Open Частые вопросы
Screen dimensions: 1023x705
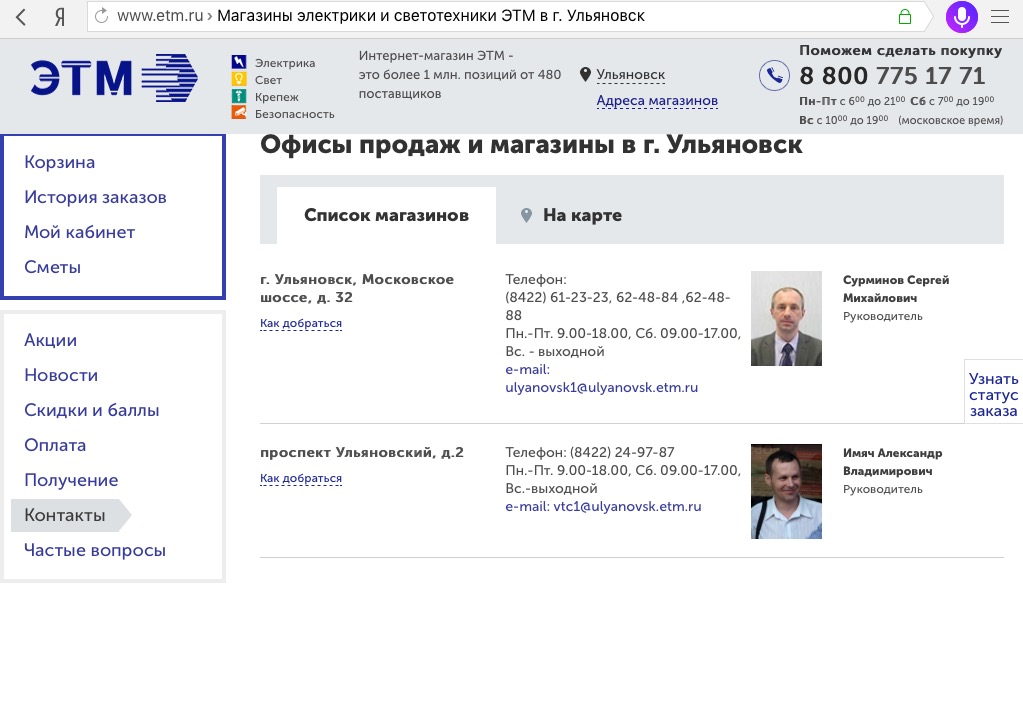[95, 550]
